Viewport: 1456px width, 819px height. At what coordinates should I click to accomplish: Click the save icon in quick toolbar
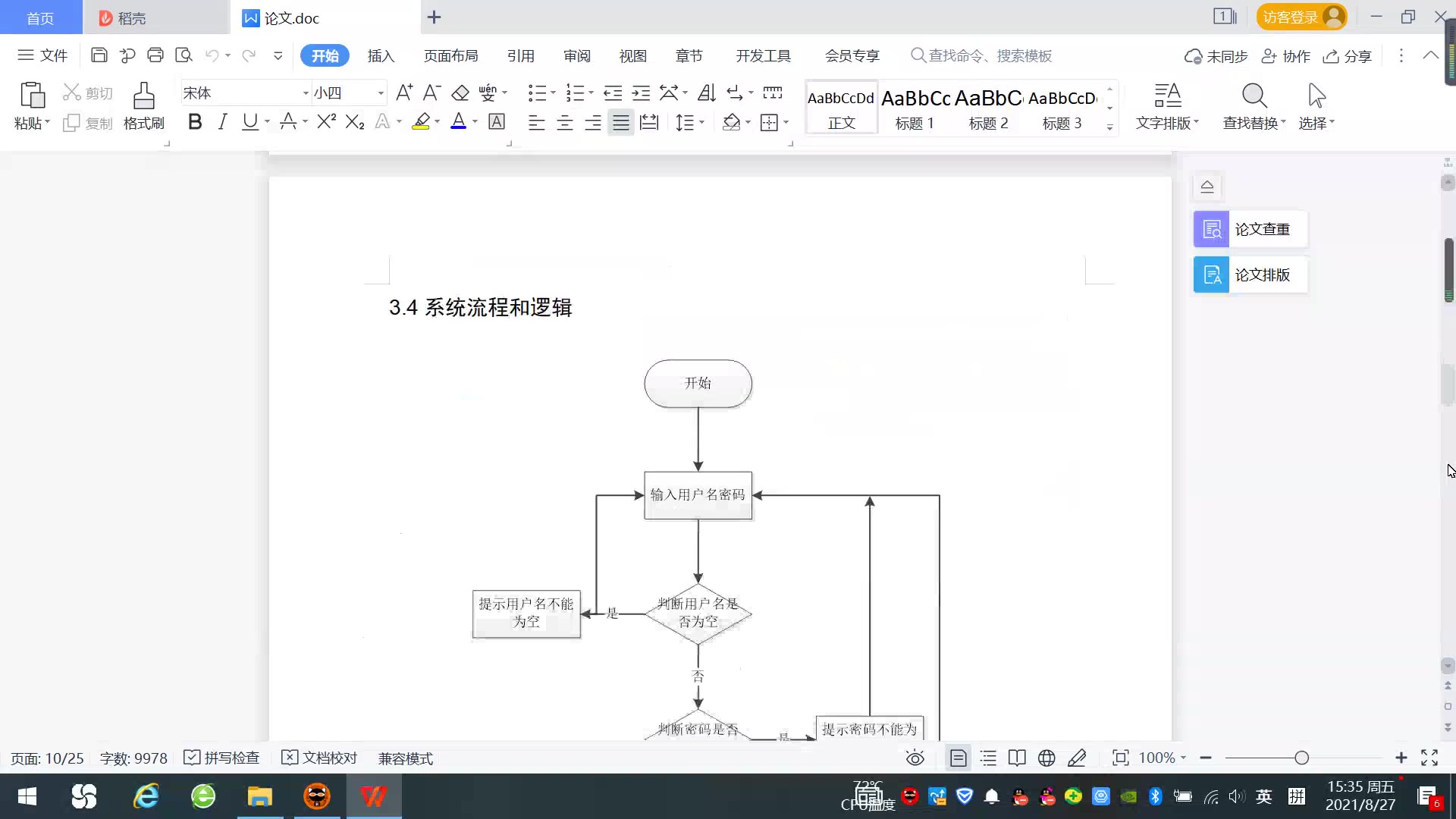99,55
